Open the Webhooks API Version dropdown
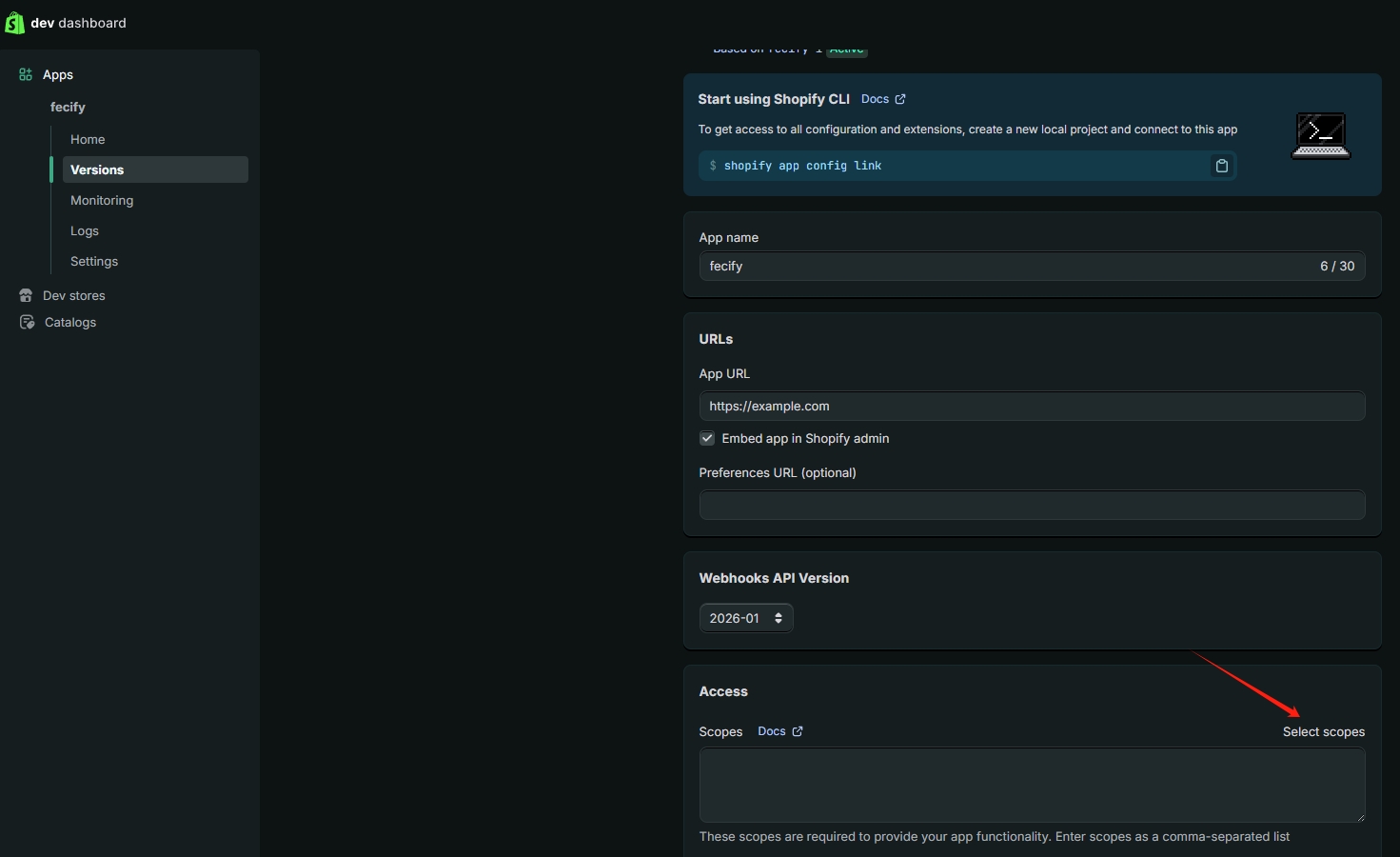The image size is (1400, 857). click(746, 618)
